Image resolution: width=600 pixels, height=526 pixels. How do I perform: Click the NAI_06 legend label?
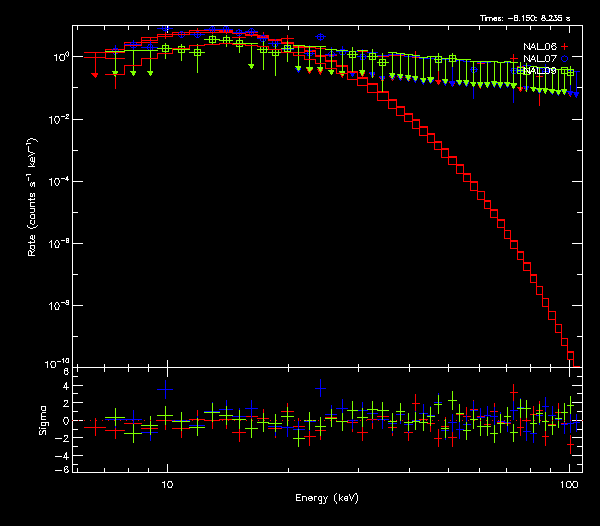tap(539, 47)
